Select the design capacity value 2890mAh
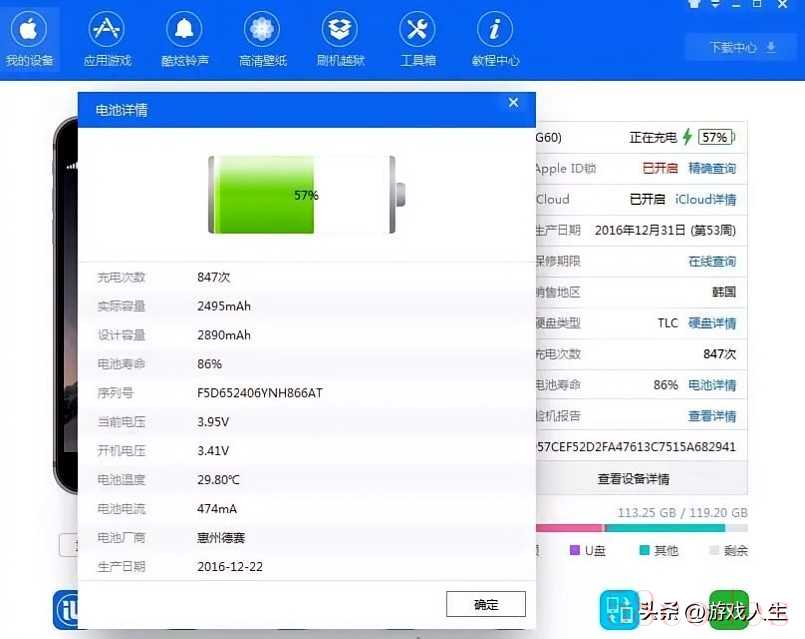Screen dimensions: 805x639 pos(224,335)
